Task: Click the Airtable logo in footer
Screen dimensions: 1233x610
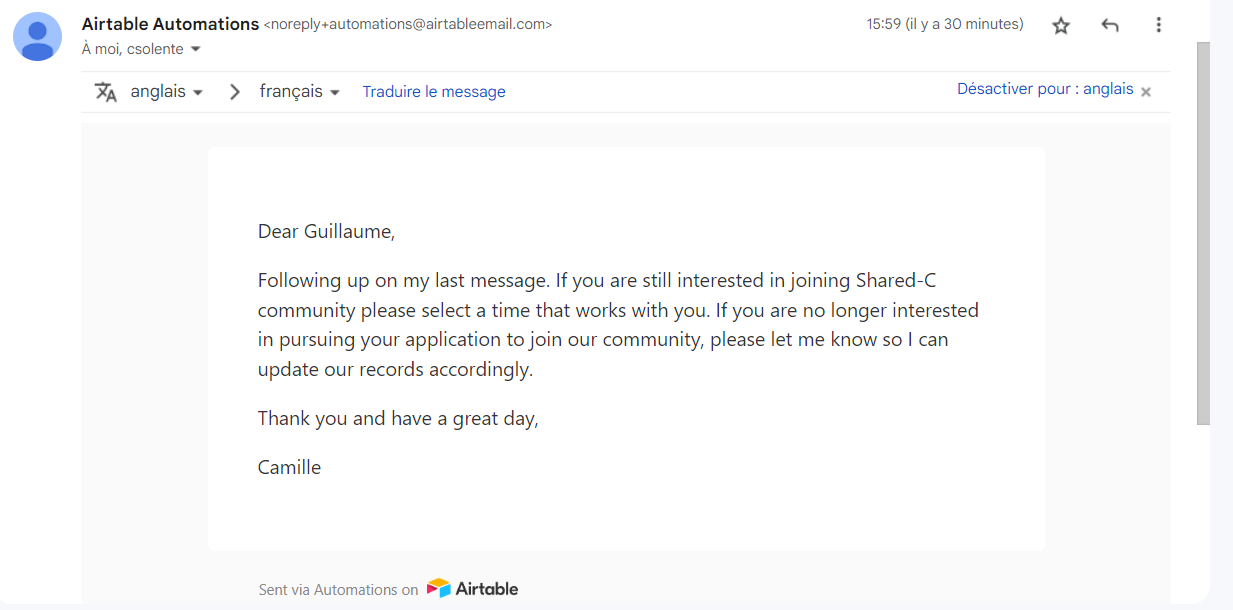Action: point(472,589)
